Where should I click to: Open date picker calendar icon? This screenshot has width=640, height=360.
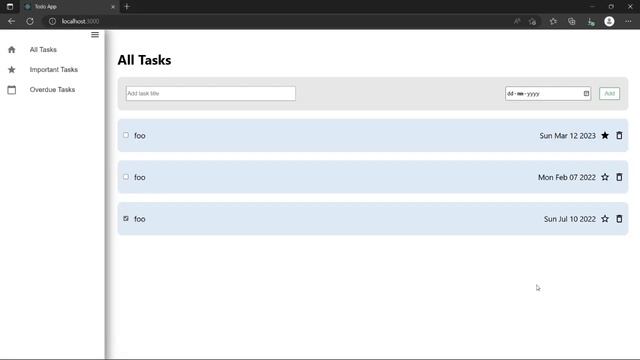(x=586, y=93)
